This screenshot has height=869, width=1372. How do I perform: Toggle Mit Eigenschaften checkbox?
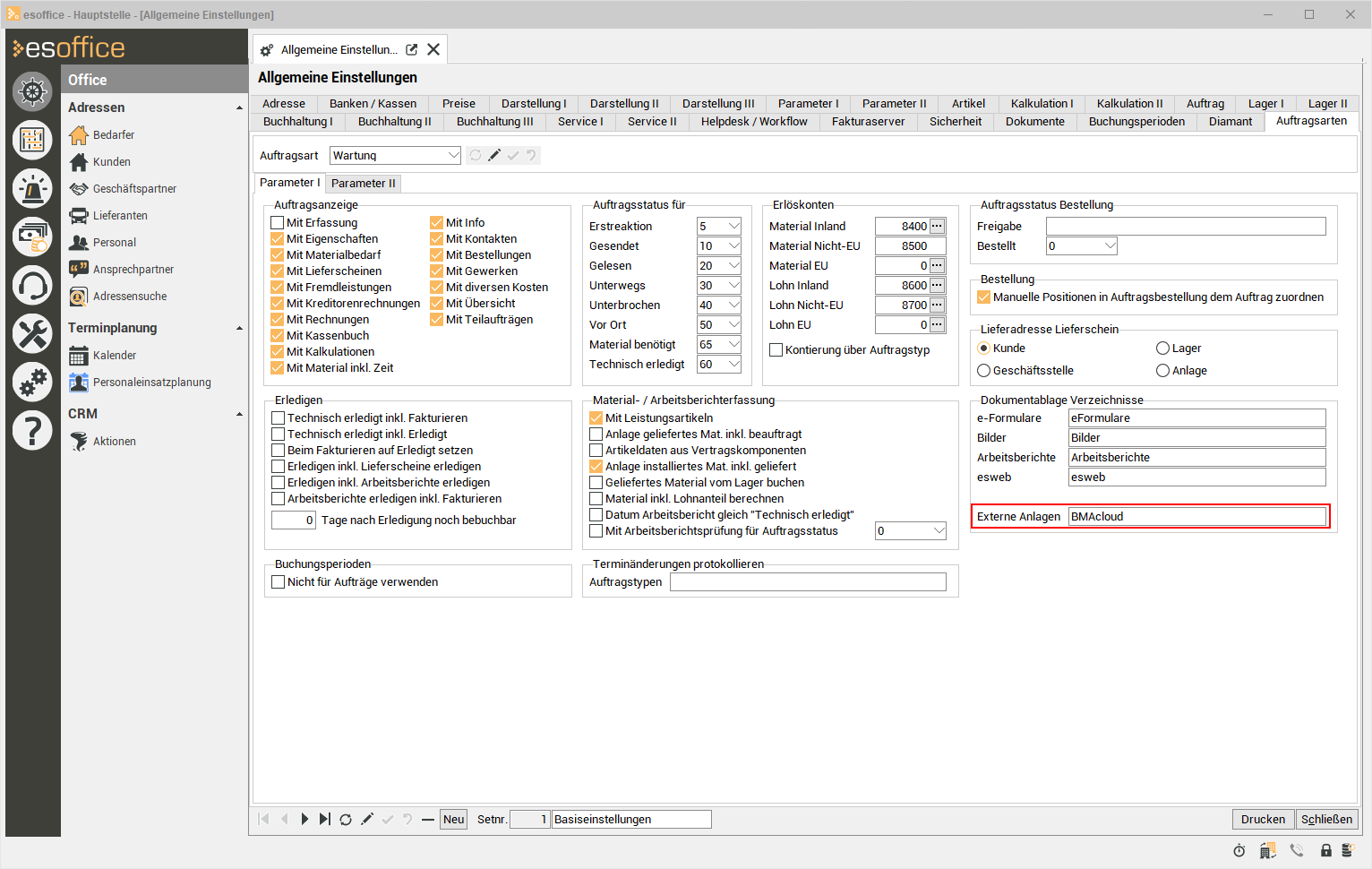278,239
